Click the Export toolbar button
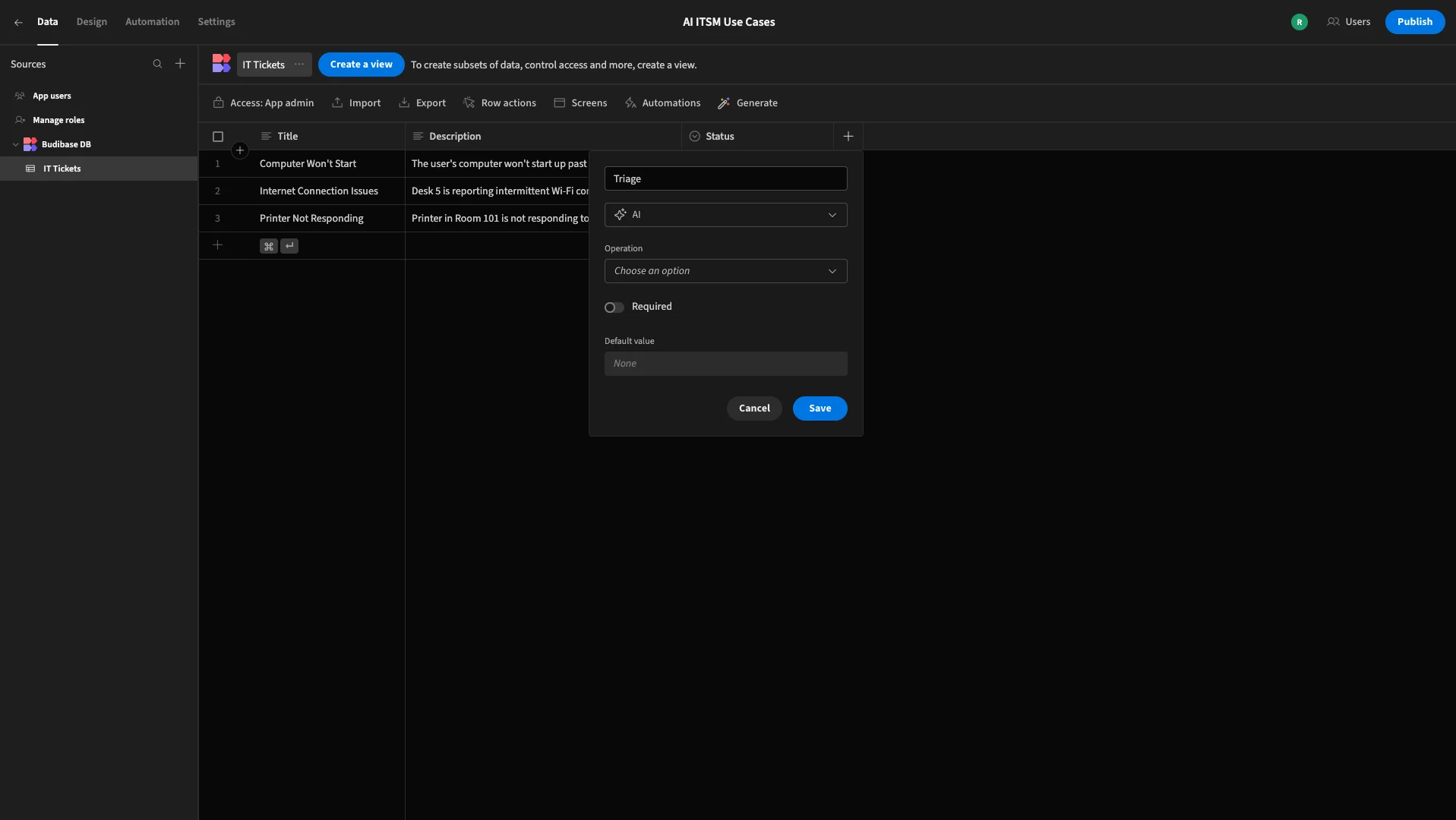Screen dimensions: 1456x820 (x=422, y=103)
